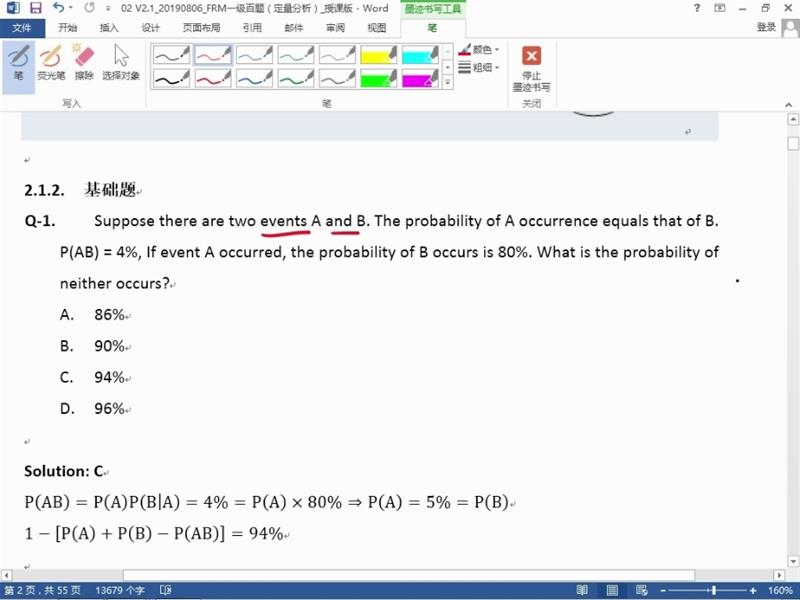Image resolution: width=800 pixels, height=600 pixels.
Task: Pick the thin blue pen style
Action: coord(254,55)
